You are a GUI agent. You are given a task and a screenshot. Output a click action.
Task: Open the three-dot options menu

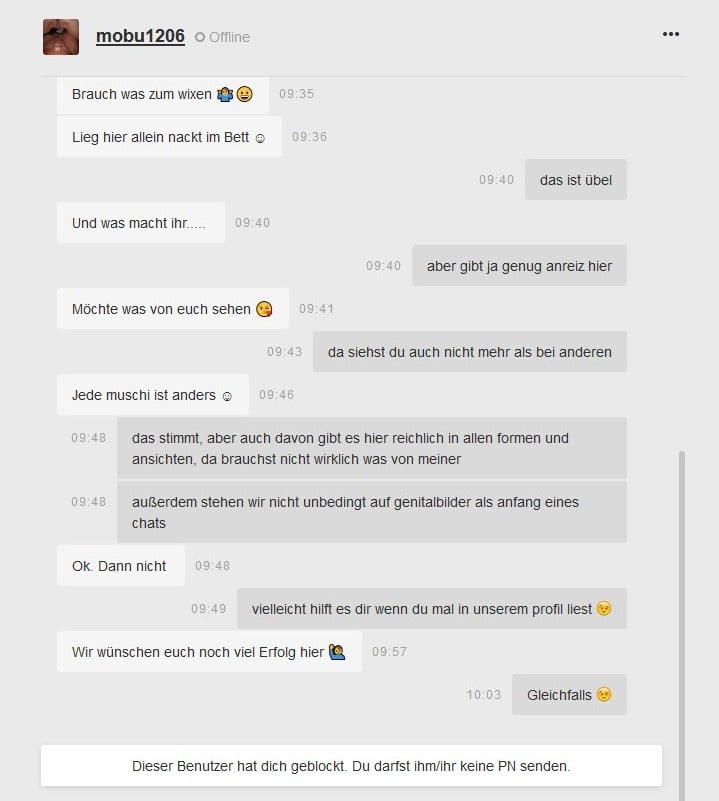click(670, 34)
